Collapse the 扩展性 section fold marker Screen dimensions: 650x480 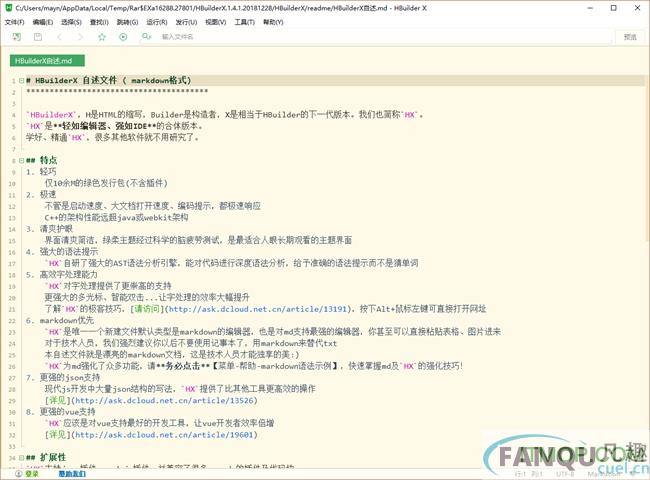point(22,458)
